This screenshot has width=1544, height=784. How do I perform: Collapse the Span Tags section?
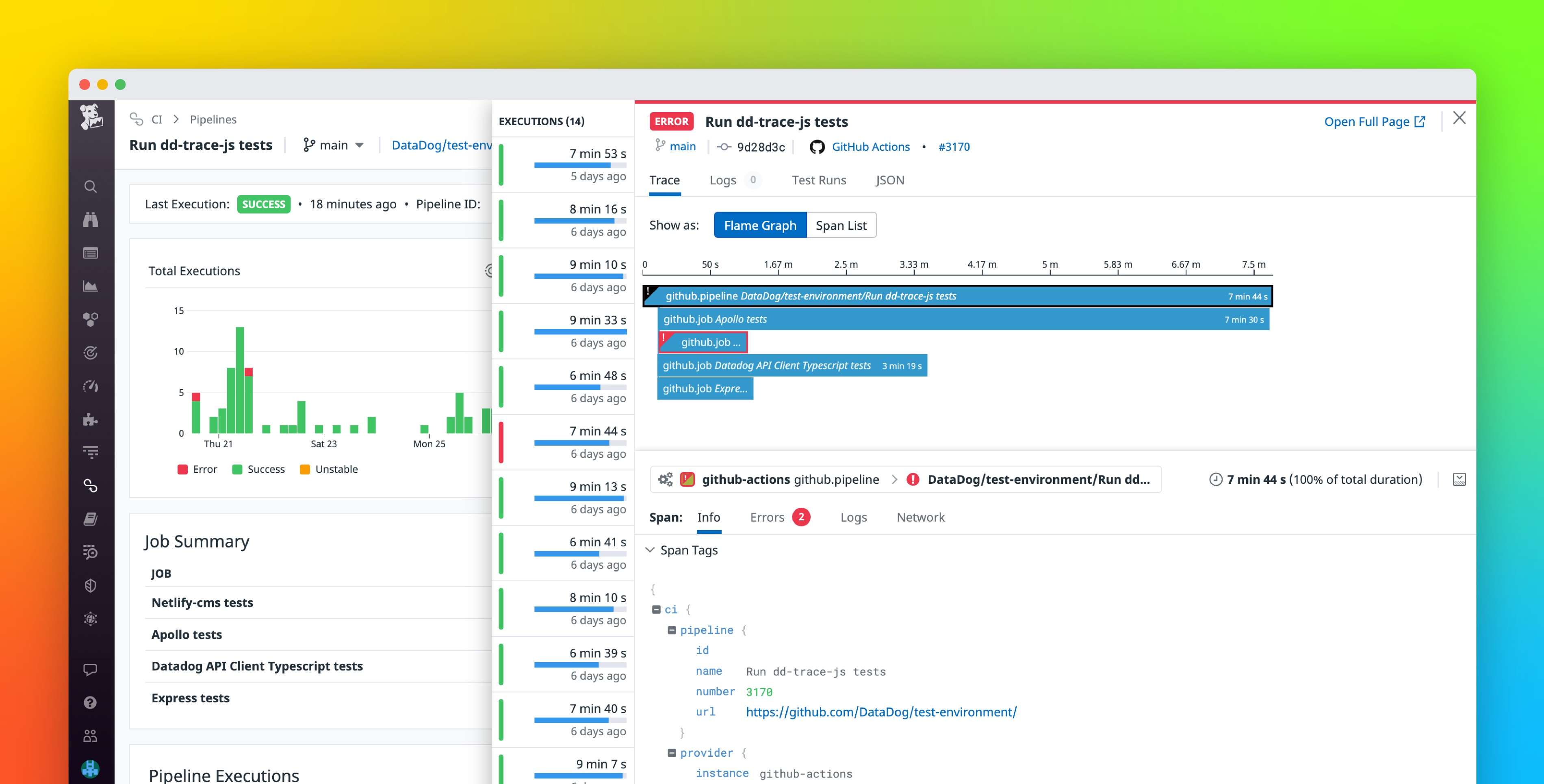(651, 550)
